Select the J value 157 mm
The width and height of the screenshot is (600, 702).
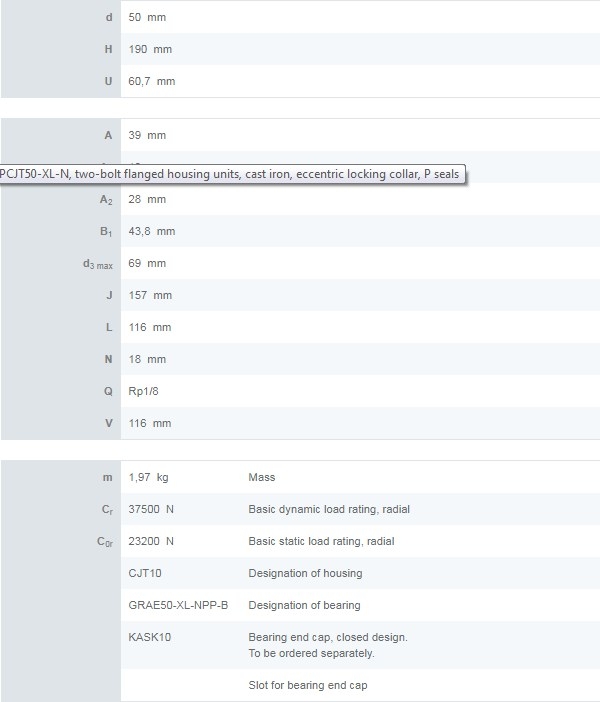(x=150, y=295)
